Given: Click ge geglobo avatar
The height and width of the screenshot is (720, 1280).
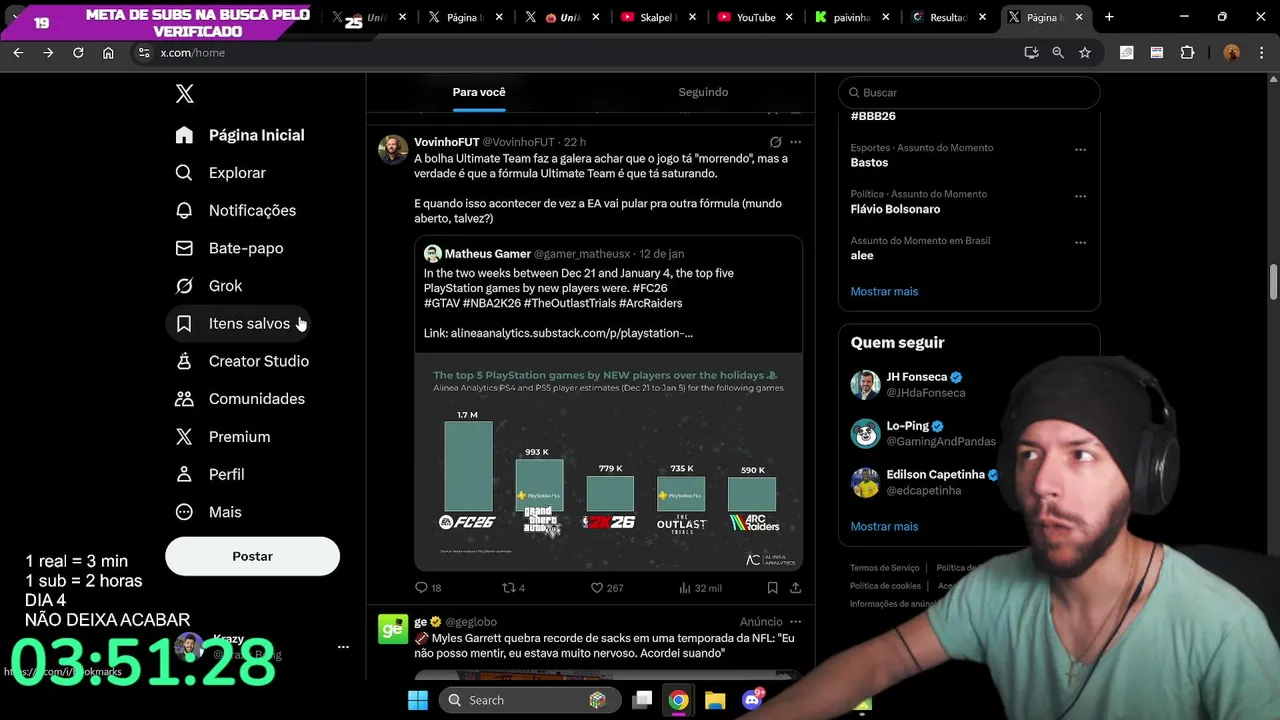Looking at the screenshot, I should click(393, 628).
